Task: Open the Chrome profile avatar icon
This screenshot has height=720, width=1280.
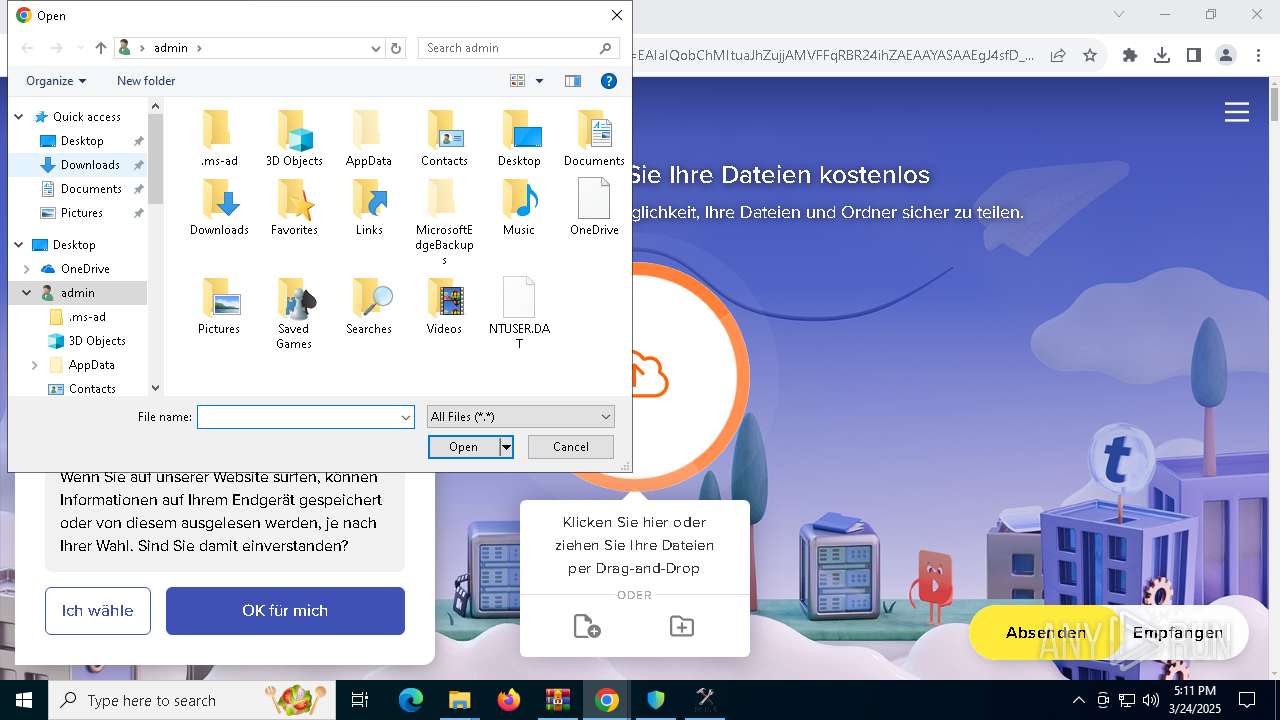Action: [x=1226, y=56]
